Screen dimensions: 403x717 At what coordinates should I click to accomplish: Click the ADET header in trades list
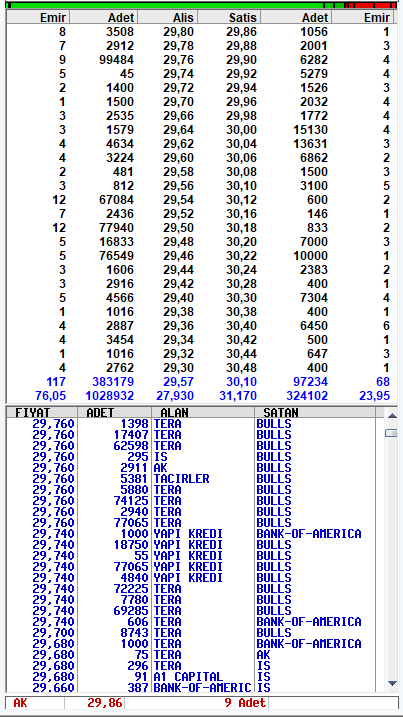[114, 412]
